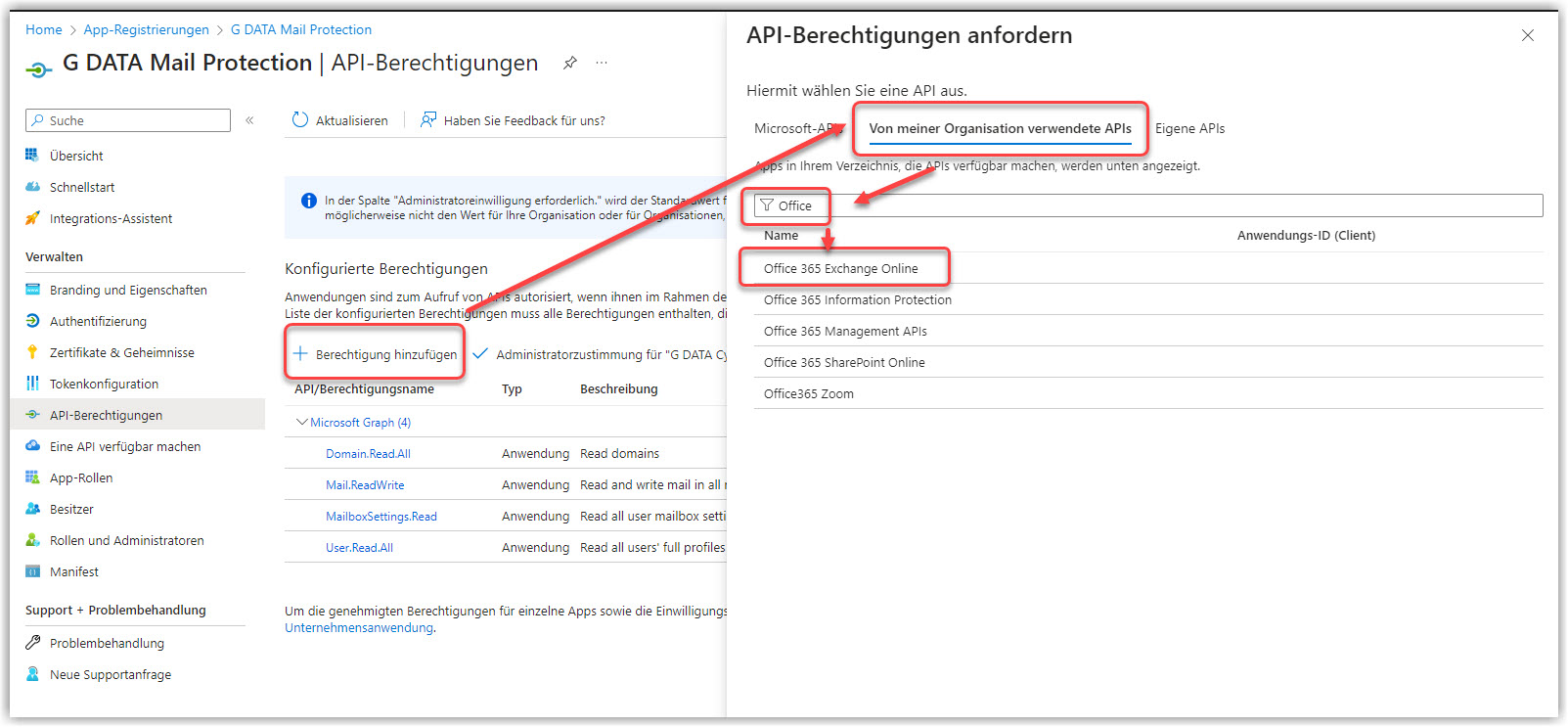Image resolution: width=1568 pixels, height=727 pixels.
Task: Click the Übersicht grid icon
Action: pos(32,156)
